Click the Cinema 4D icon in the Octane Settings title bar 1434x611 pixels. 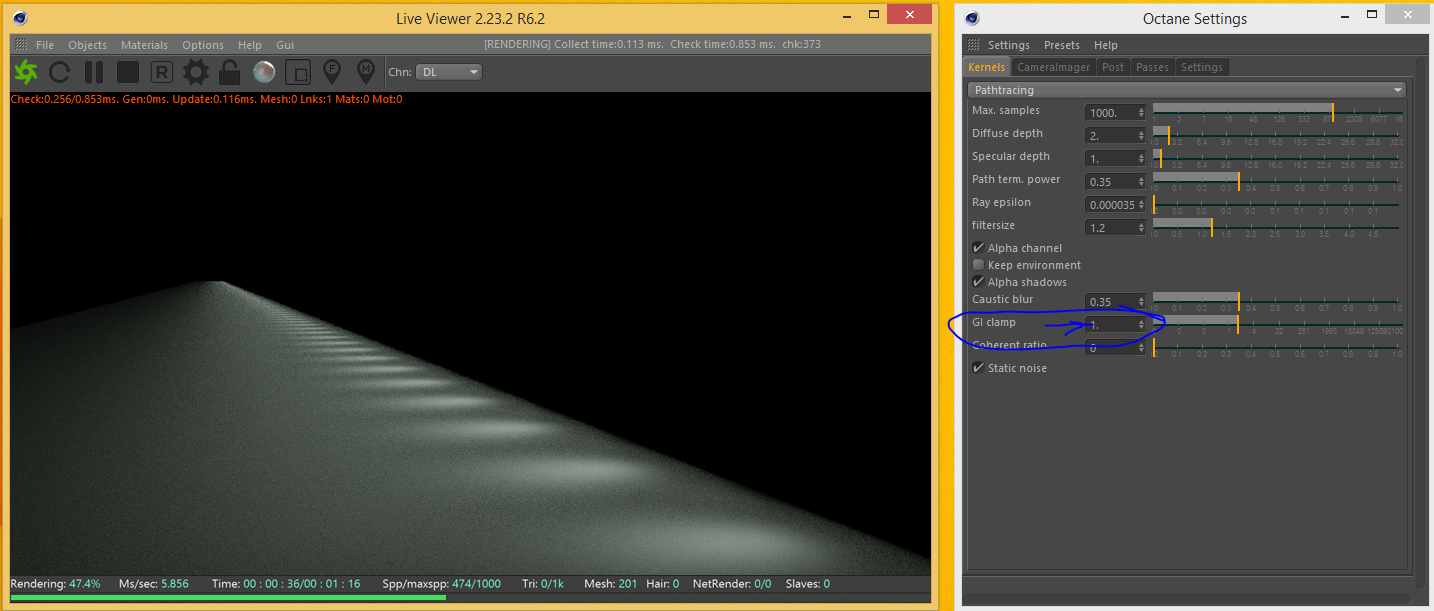click(973, 18)
